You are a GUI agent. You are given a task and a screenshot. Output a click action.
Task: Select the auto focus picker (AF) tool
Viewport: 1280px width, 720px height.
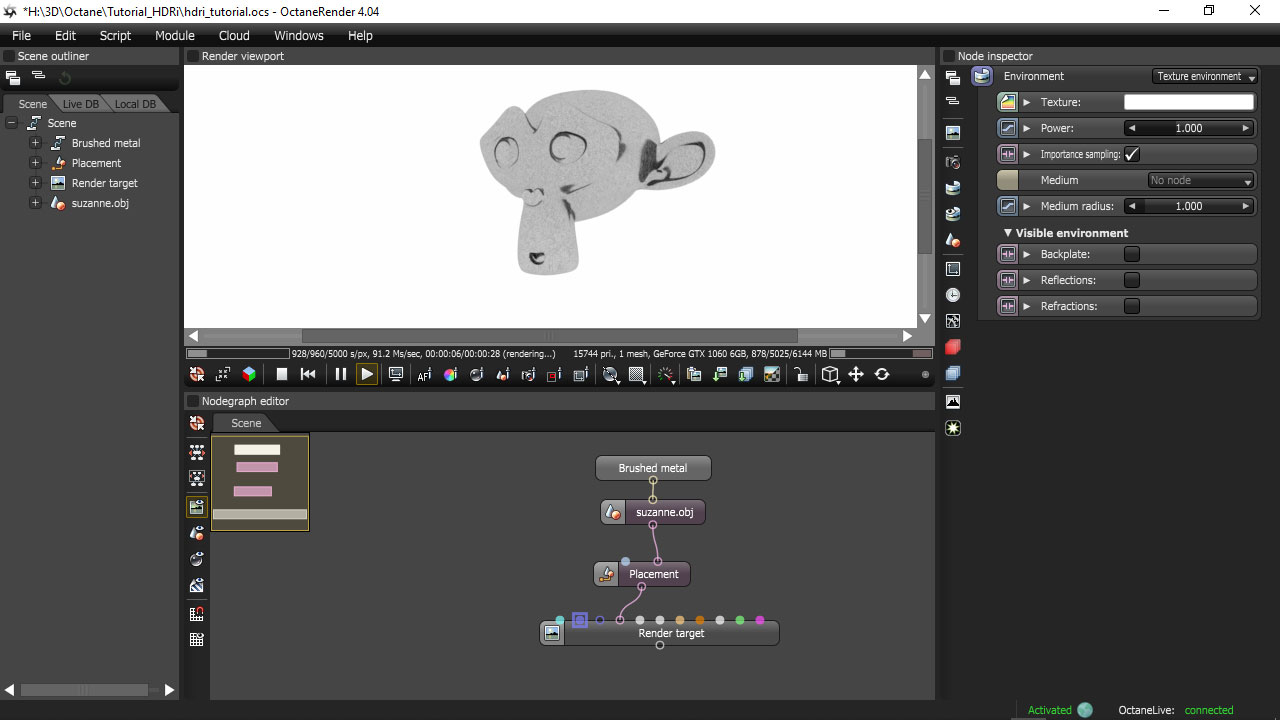(424, 374)
